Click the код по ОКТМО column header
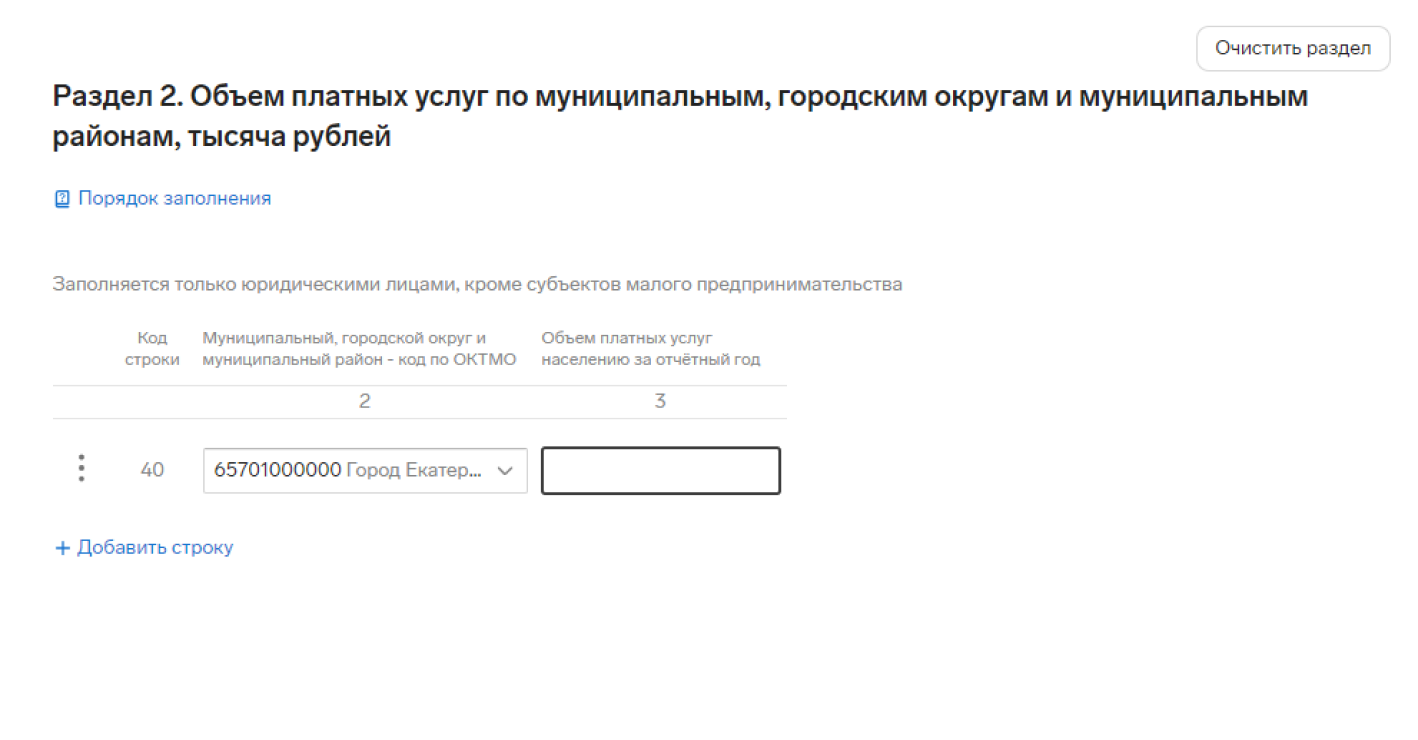Screen dimensions: 1418x740 (x=359, y=349)
